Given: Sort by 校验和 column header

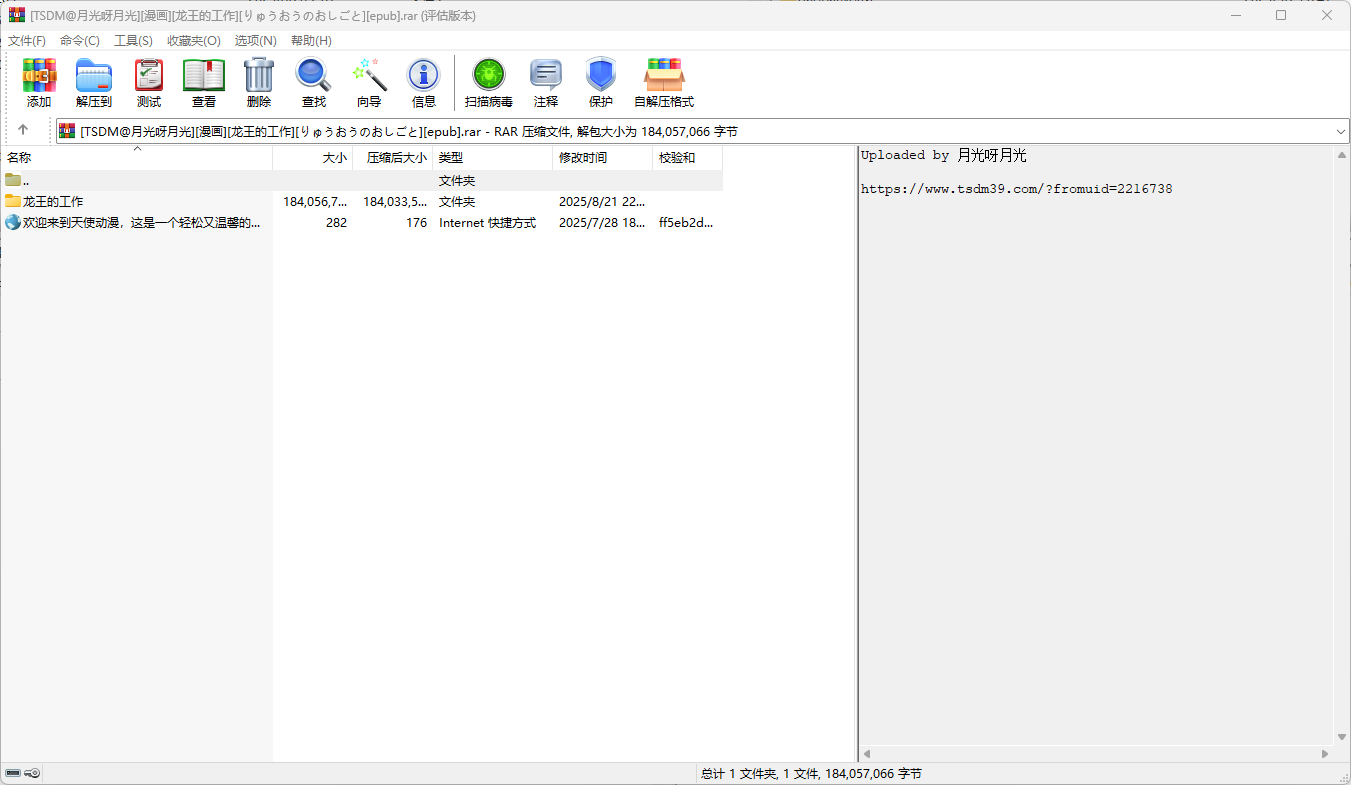Looking at the screenshot, I should [688, 158].
